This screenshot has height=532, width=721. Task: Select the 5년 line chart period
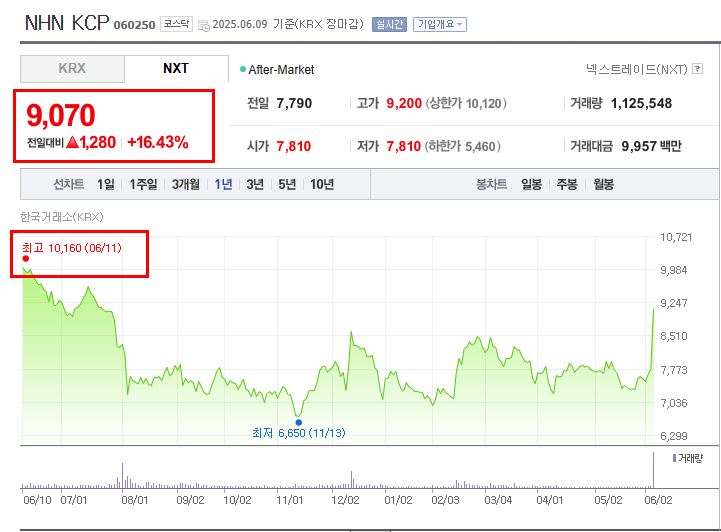(x=287, y=184)
